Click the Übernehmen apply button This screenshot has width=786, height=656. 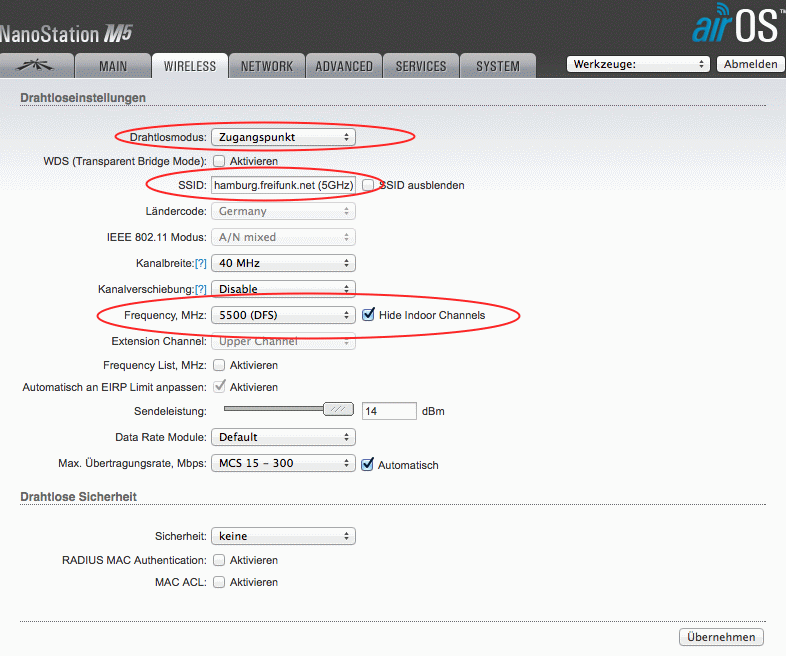[x=721, y=637]
